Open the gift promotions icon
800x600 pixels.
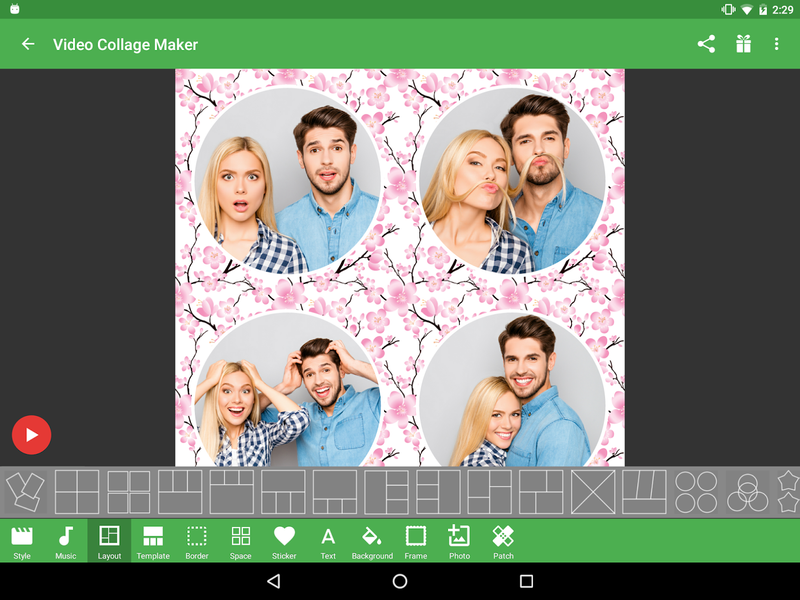743,44
